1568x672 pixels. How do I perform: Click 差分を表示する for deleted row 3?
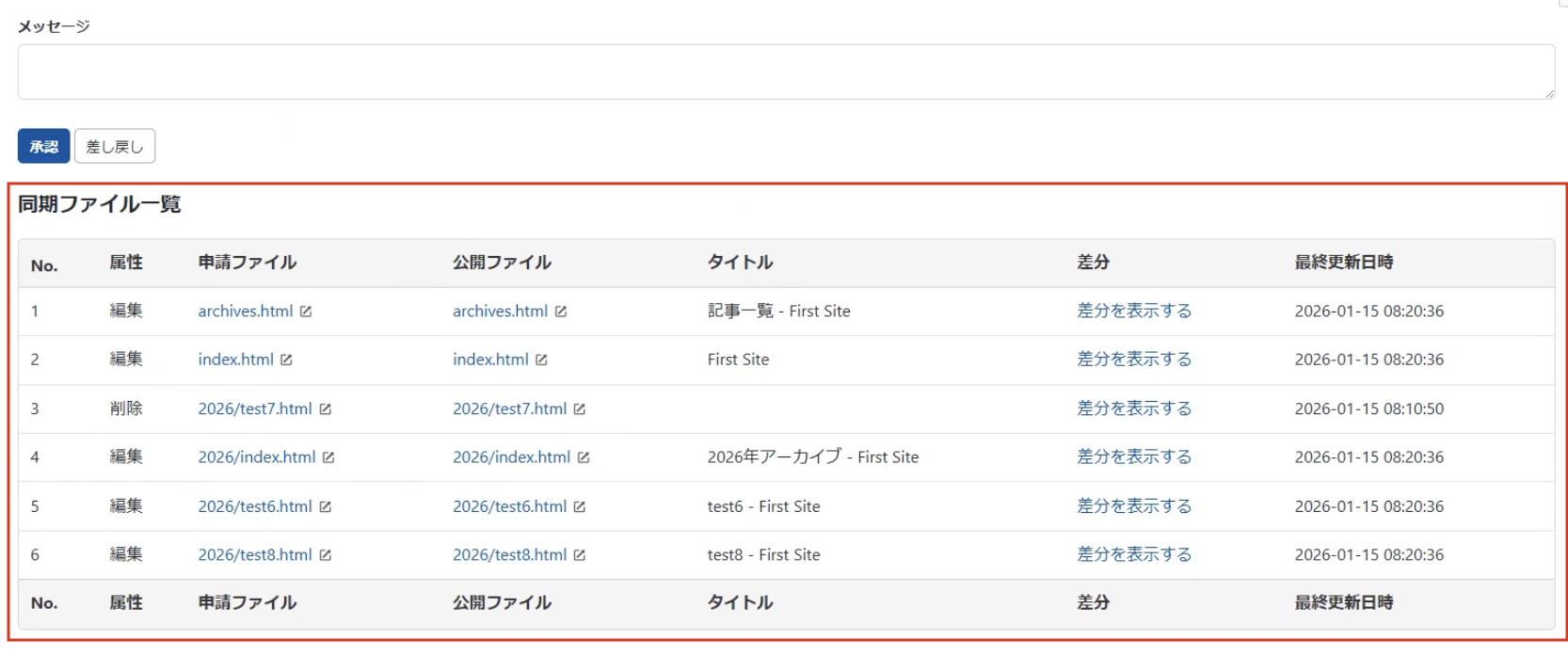[x=1133, y=408]
